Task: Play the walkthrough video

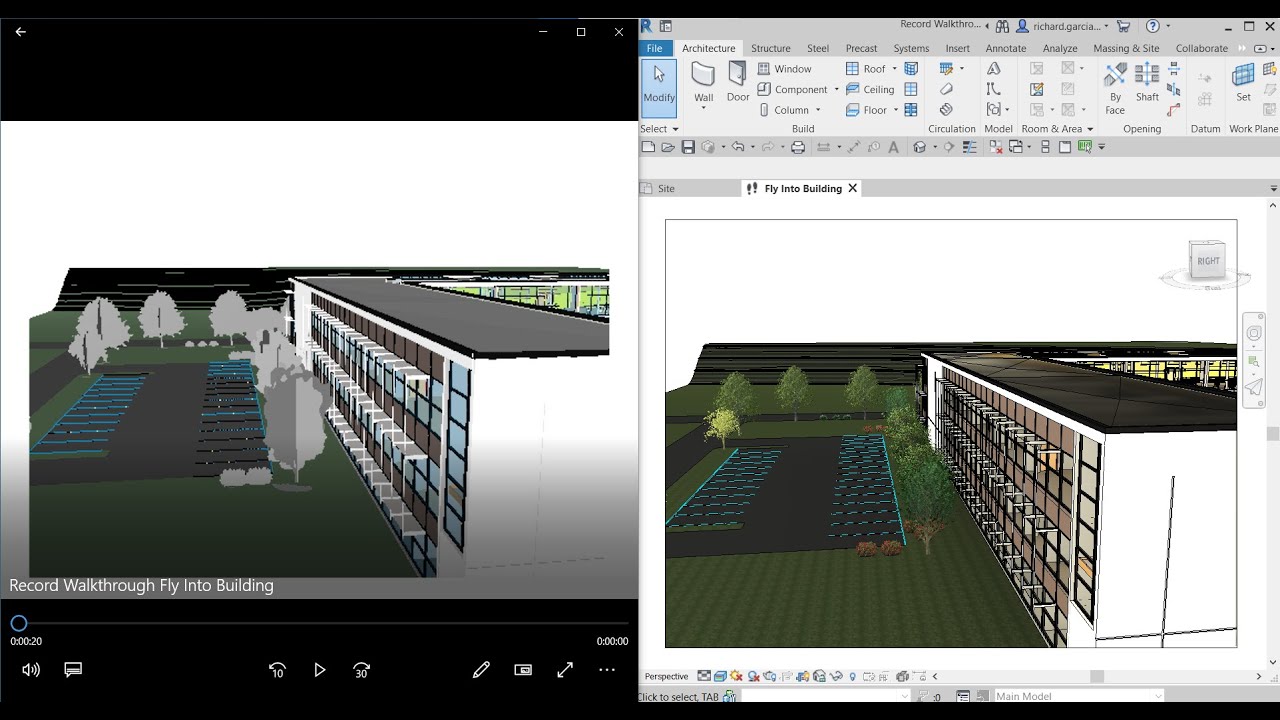Action: (320, 670)
